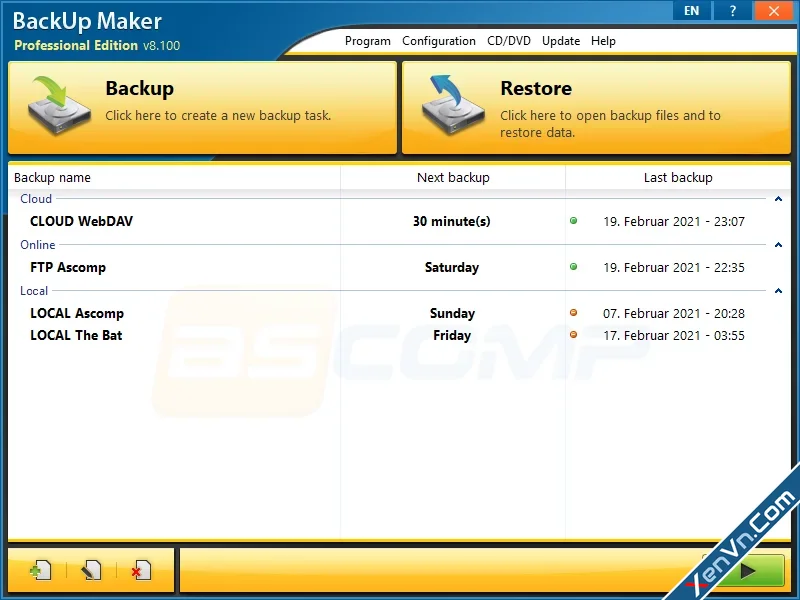Image resolution: width=800 pixels, height=600 pixels.
Task: Select the Online group header
Action: click(x=38, y=245)
